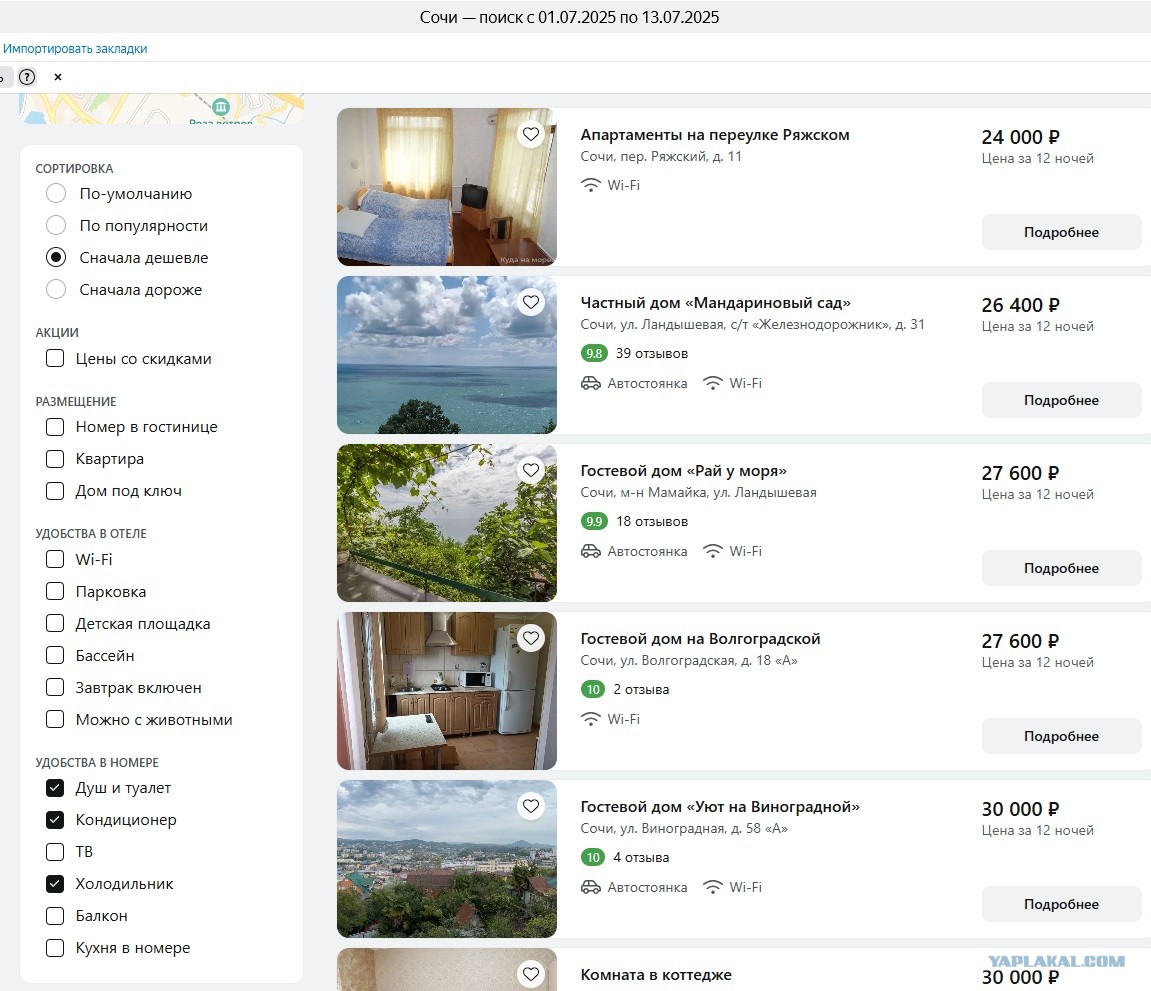
Task: Open listing Гостевой дом «Рай у моря»
Action: coord(683,471)
